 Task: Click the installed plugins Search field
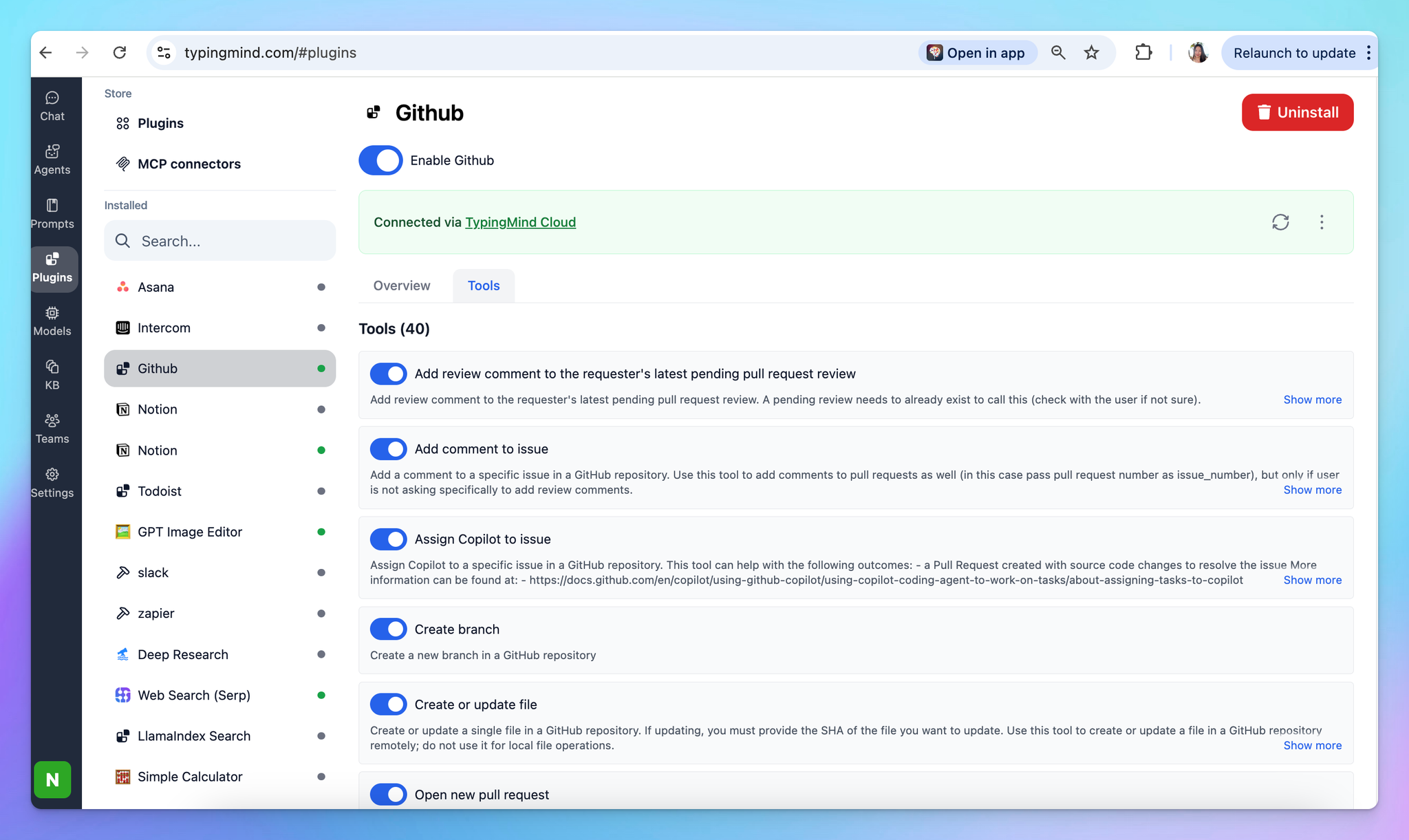(219, 241)
